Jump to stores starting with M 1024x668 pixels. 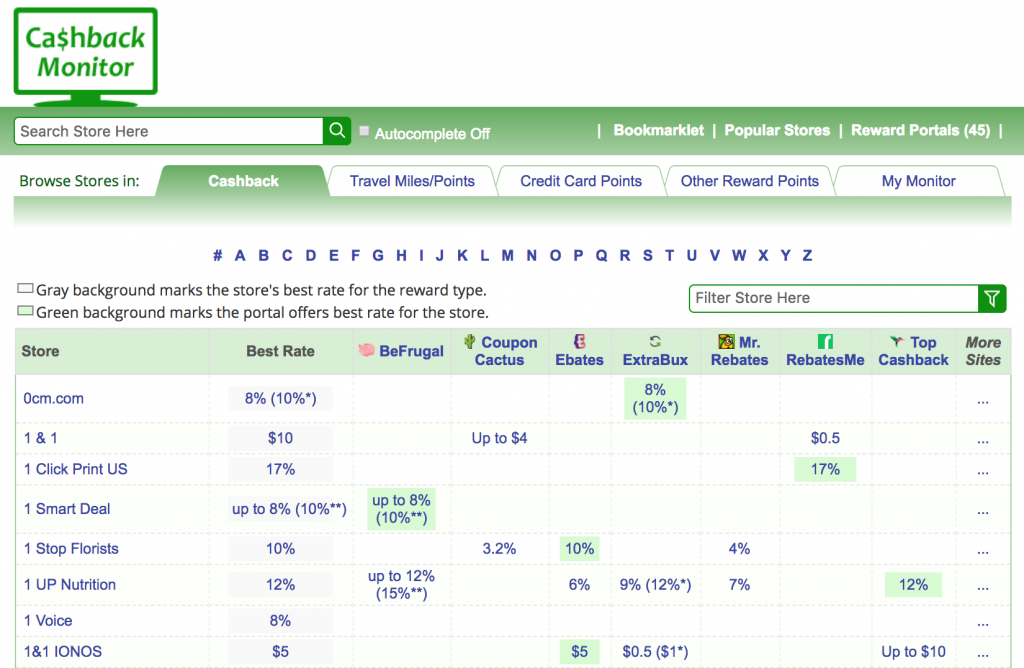point(507,255)
